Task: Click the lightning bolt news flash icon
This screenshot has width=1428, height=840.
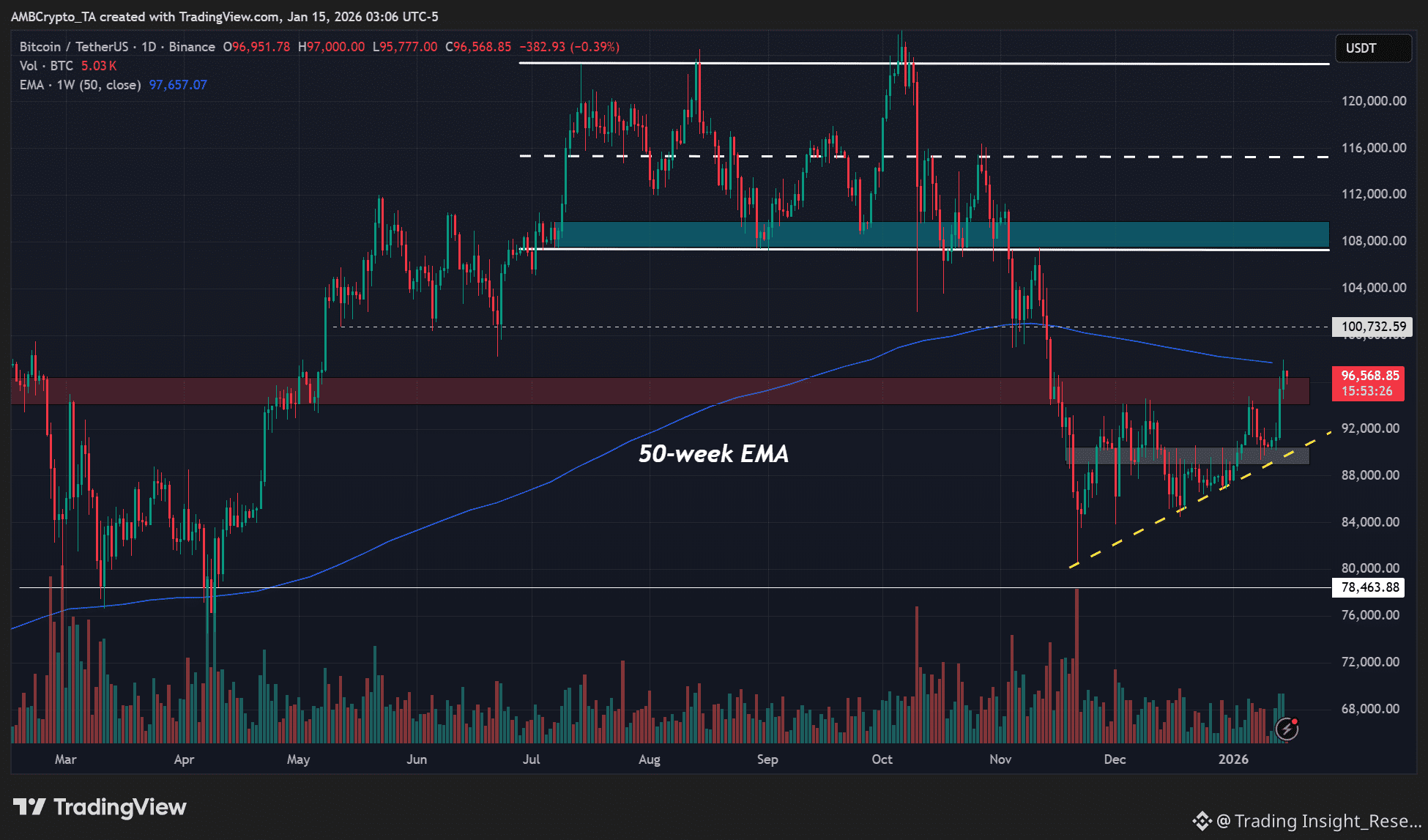Action: 1287,728
